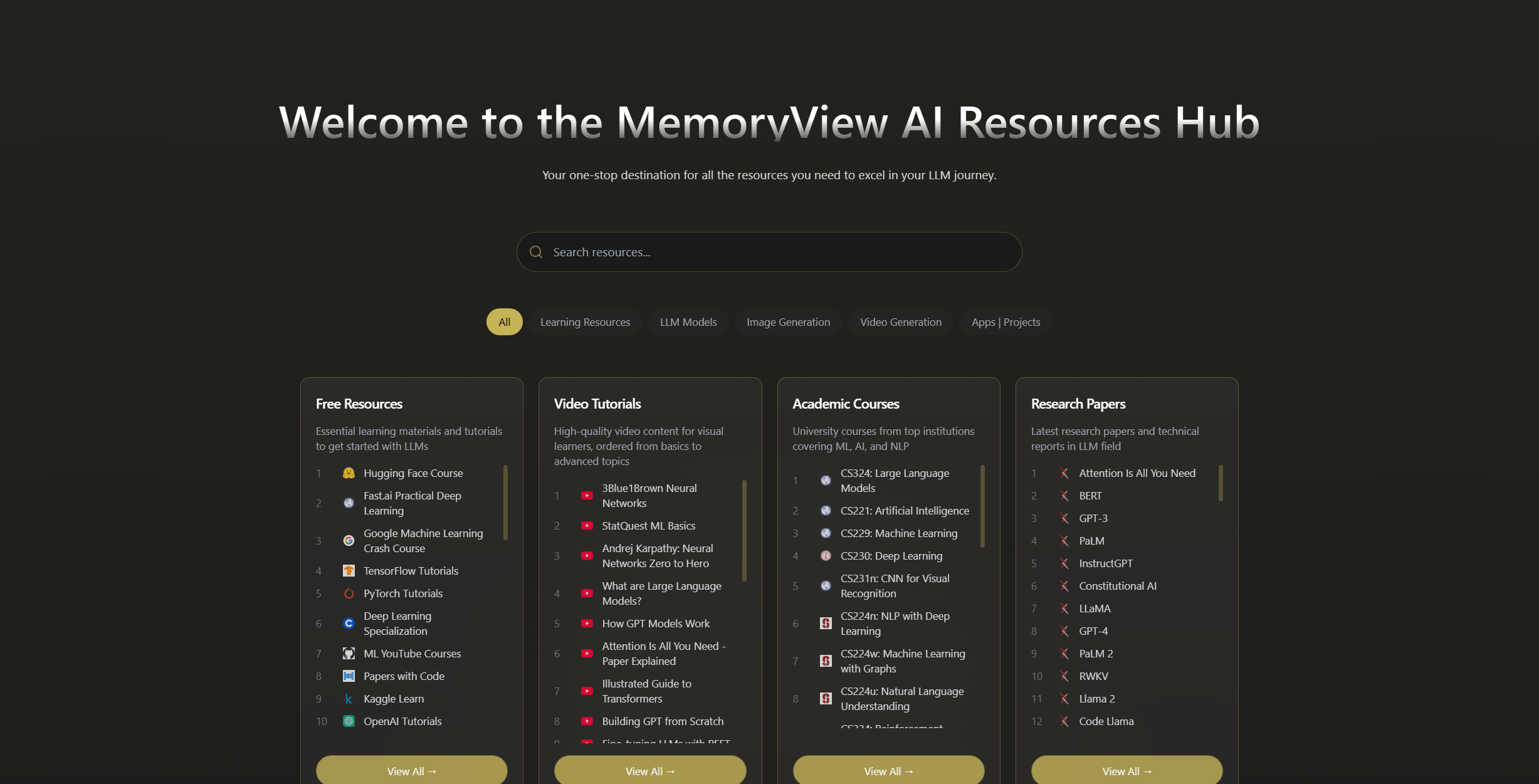Viewport: 1539px width, 784px height.
Task: Select the All filter tab
Action: 504,322
